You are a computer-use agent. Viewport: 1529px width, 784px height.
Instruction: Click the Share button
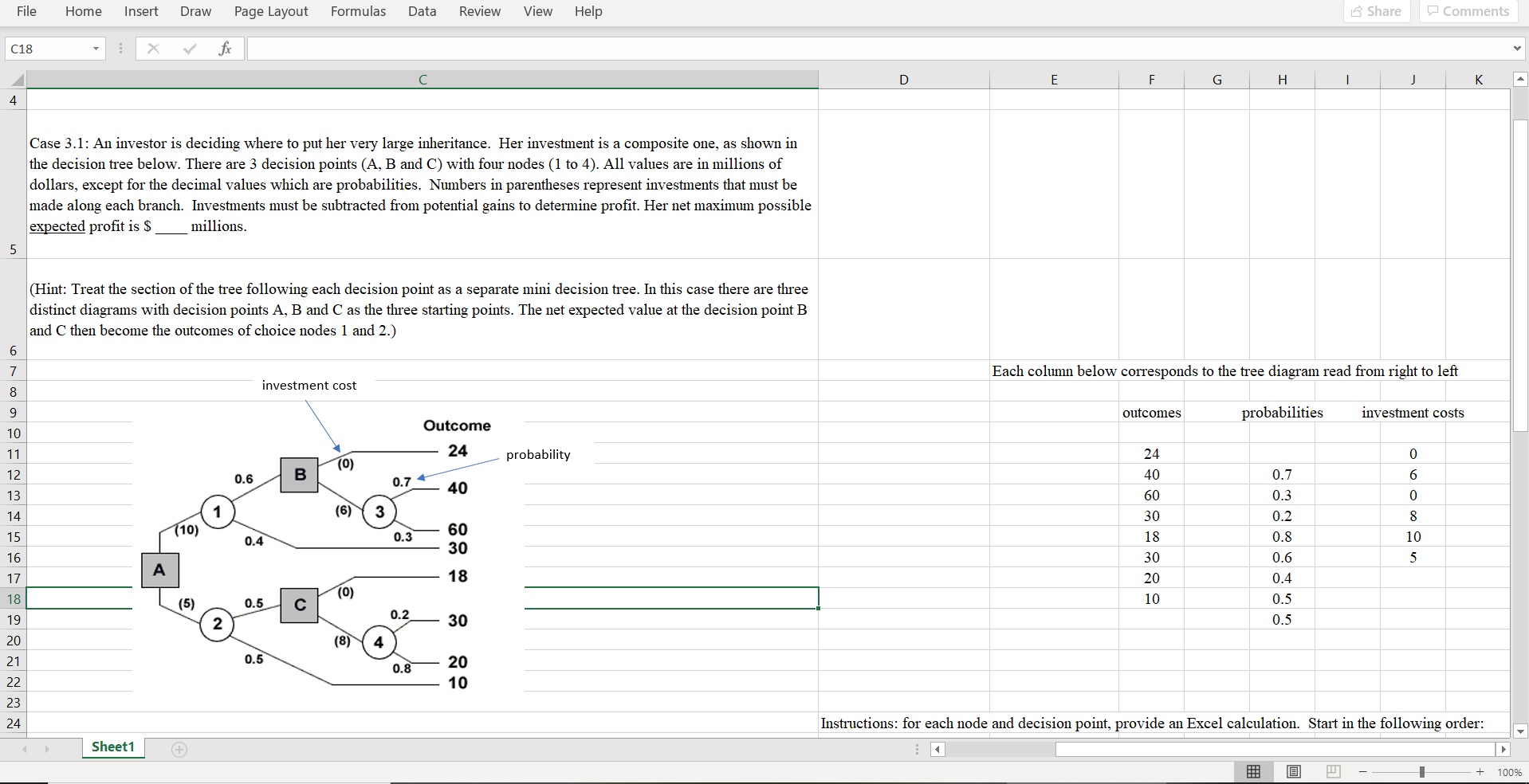1376,11
